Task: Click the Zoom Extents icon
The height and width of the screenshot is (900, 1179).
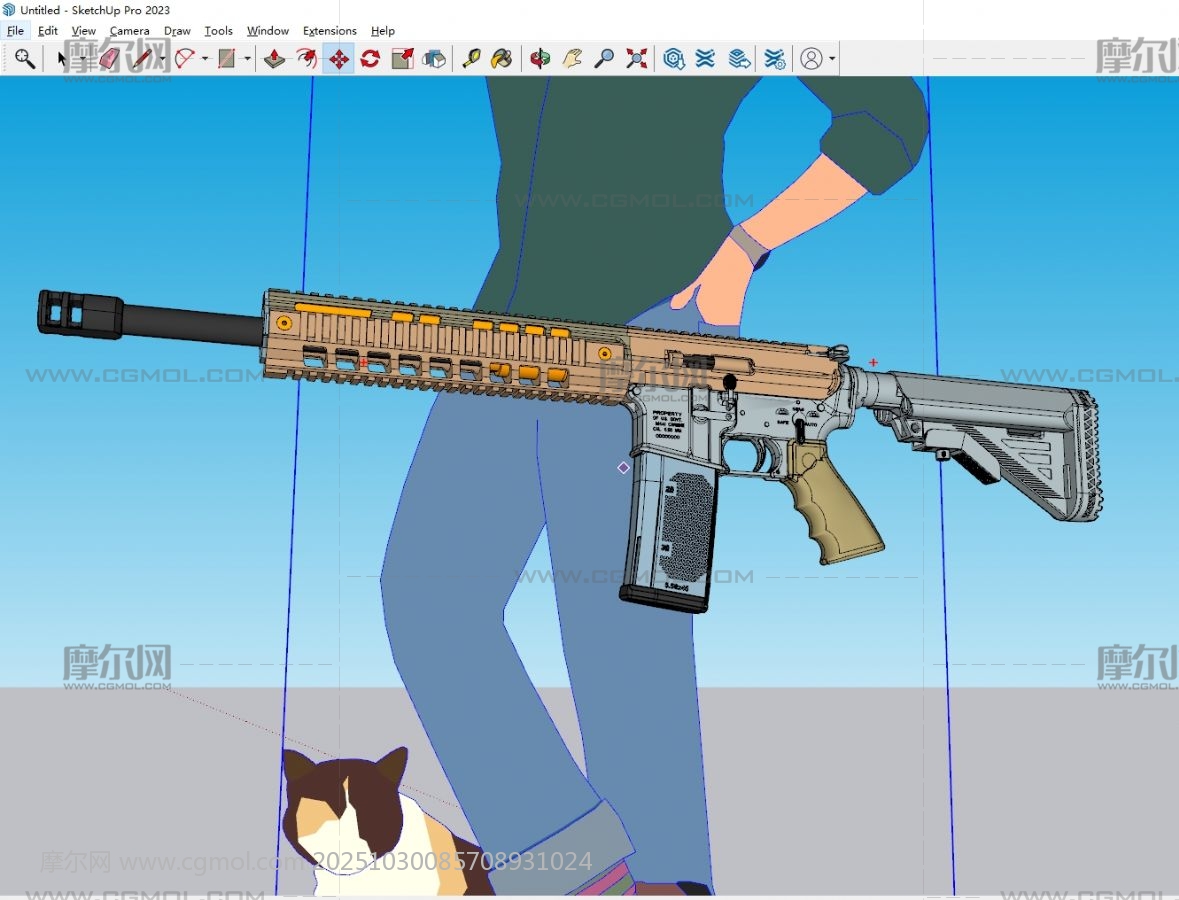Action: (636, 59)
